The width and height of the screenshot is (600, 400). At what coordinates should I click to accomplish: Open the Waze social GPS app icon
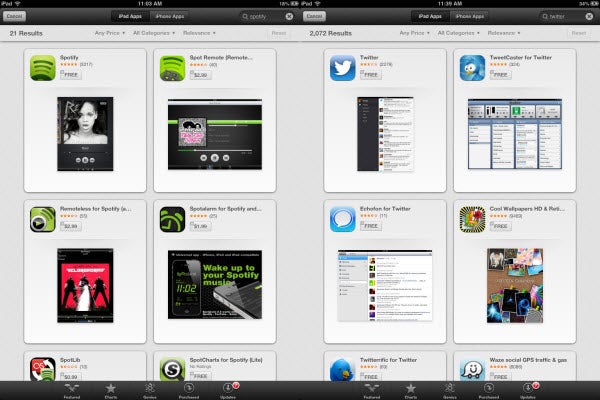[472, 369]
